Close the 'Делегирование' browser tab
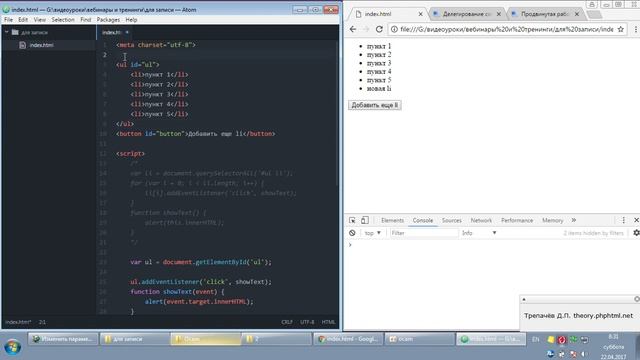This screenshot has height=360, width=640. click(x=498, y=14)
